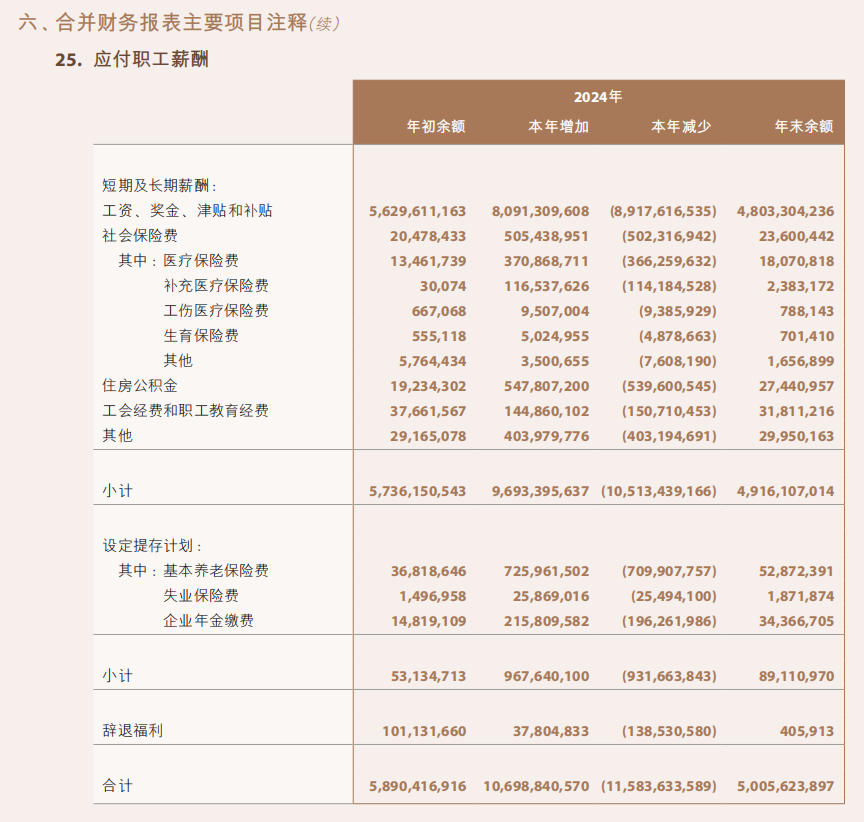Select value 547,807,200

546,386
